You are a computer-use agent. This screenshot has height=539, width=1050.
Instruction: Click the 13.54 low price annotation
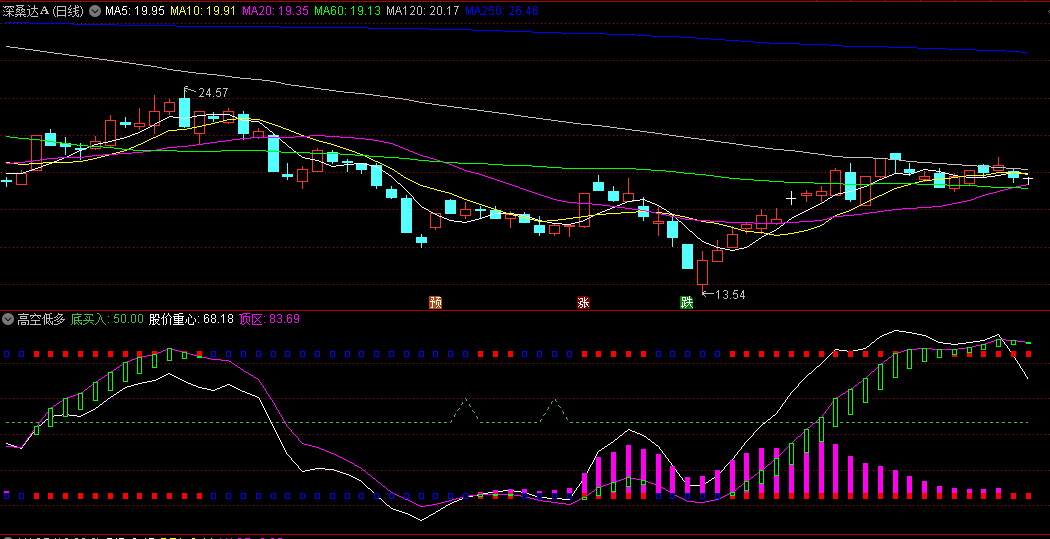(730, 294)
